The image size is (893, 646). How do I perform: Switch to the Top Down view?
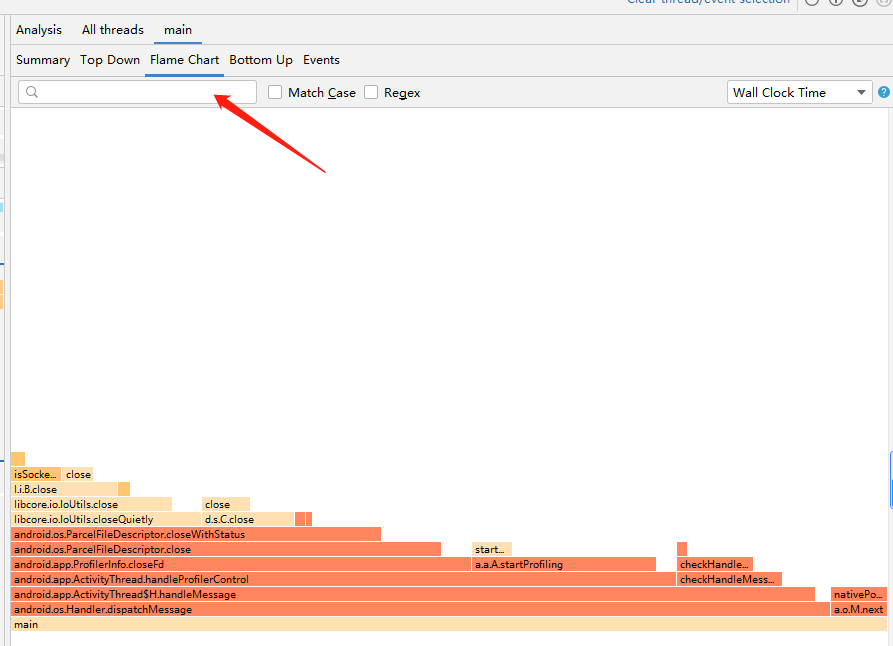coord(110,60)
